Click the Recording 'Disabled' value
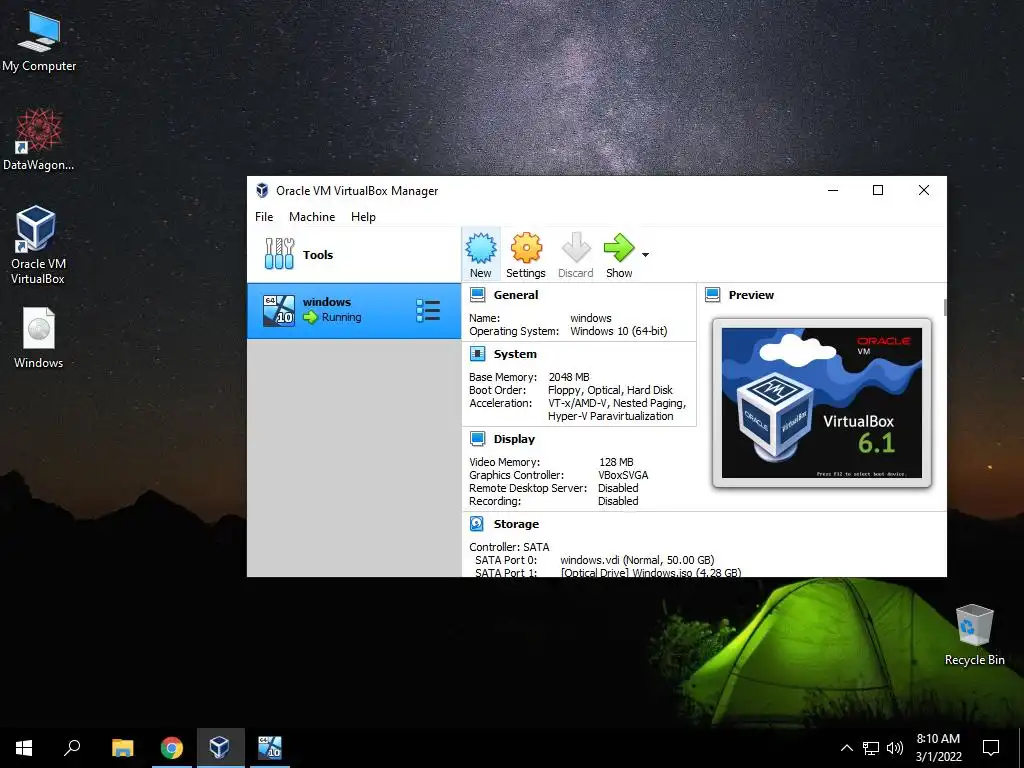 [x=618, y=501]
